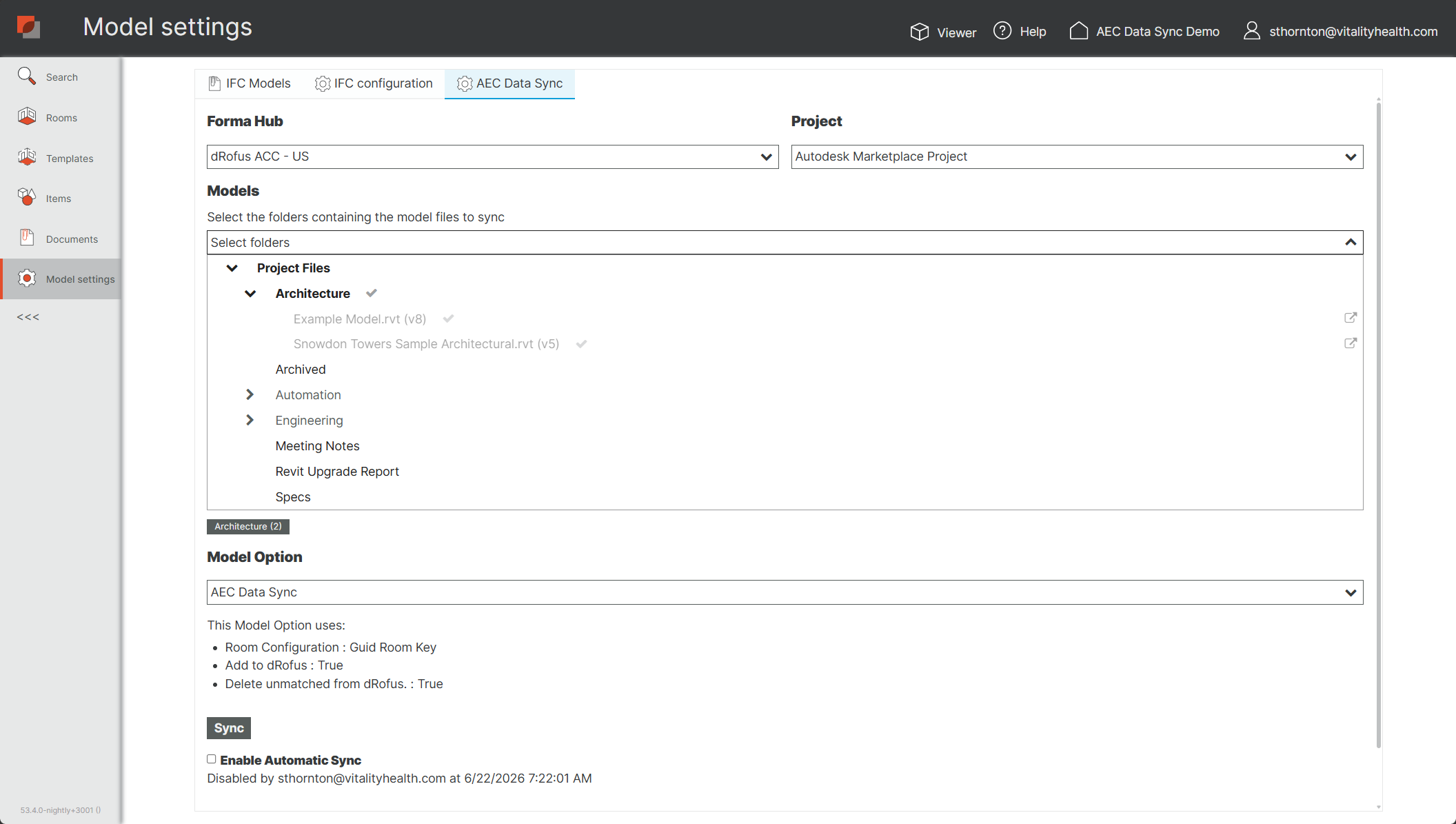
Task: Open Snowdon Towers external link icon
Action: (x=1351, y=343)
